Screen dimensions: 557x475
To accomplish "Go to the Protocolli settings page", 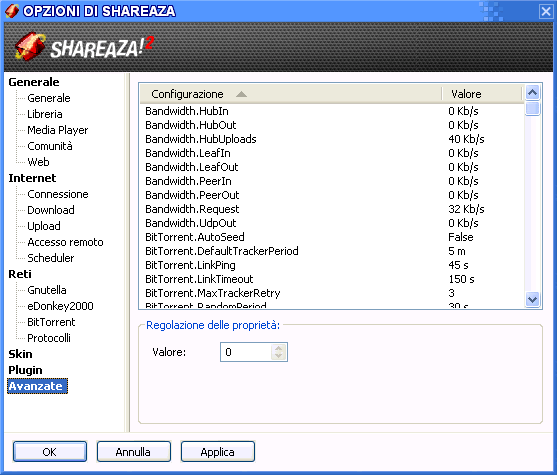I will click(x=49, y=338).
